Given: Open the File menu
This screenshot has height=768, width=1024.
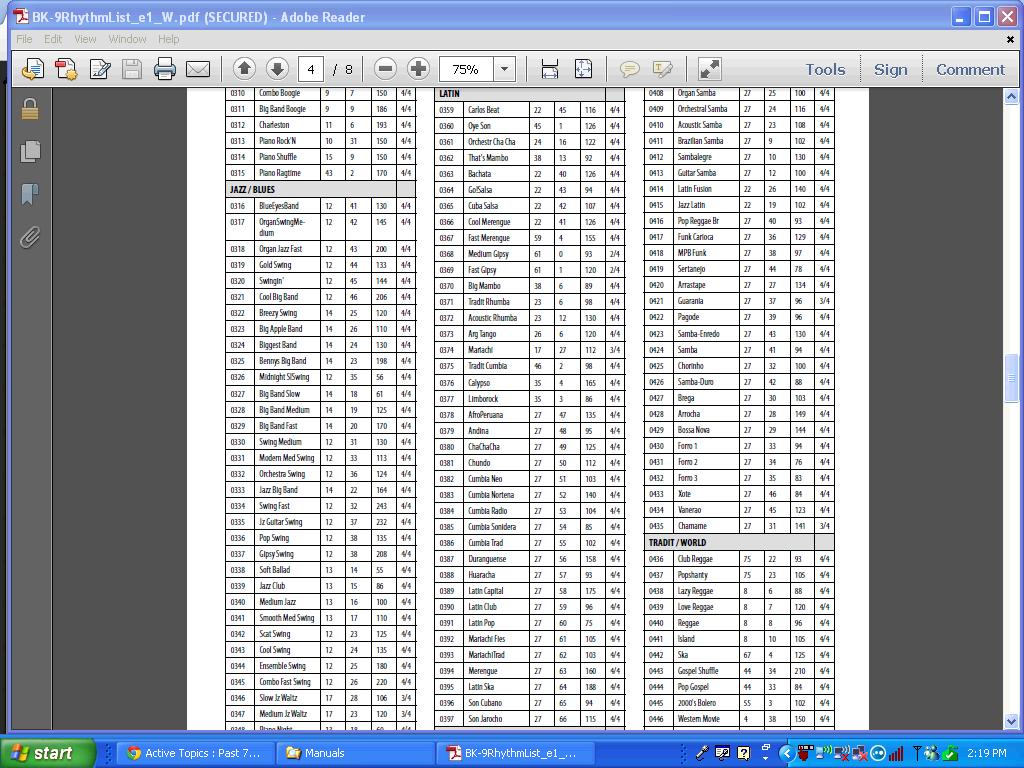Looking at the screenshot, I should pyautogui.click(x=24, y=39).
